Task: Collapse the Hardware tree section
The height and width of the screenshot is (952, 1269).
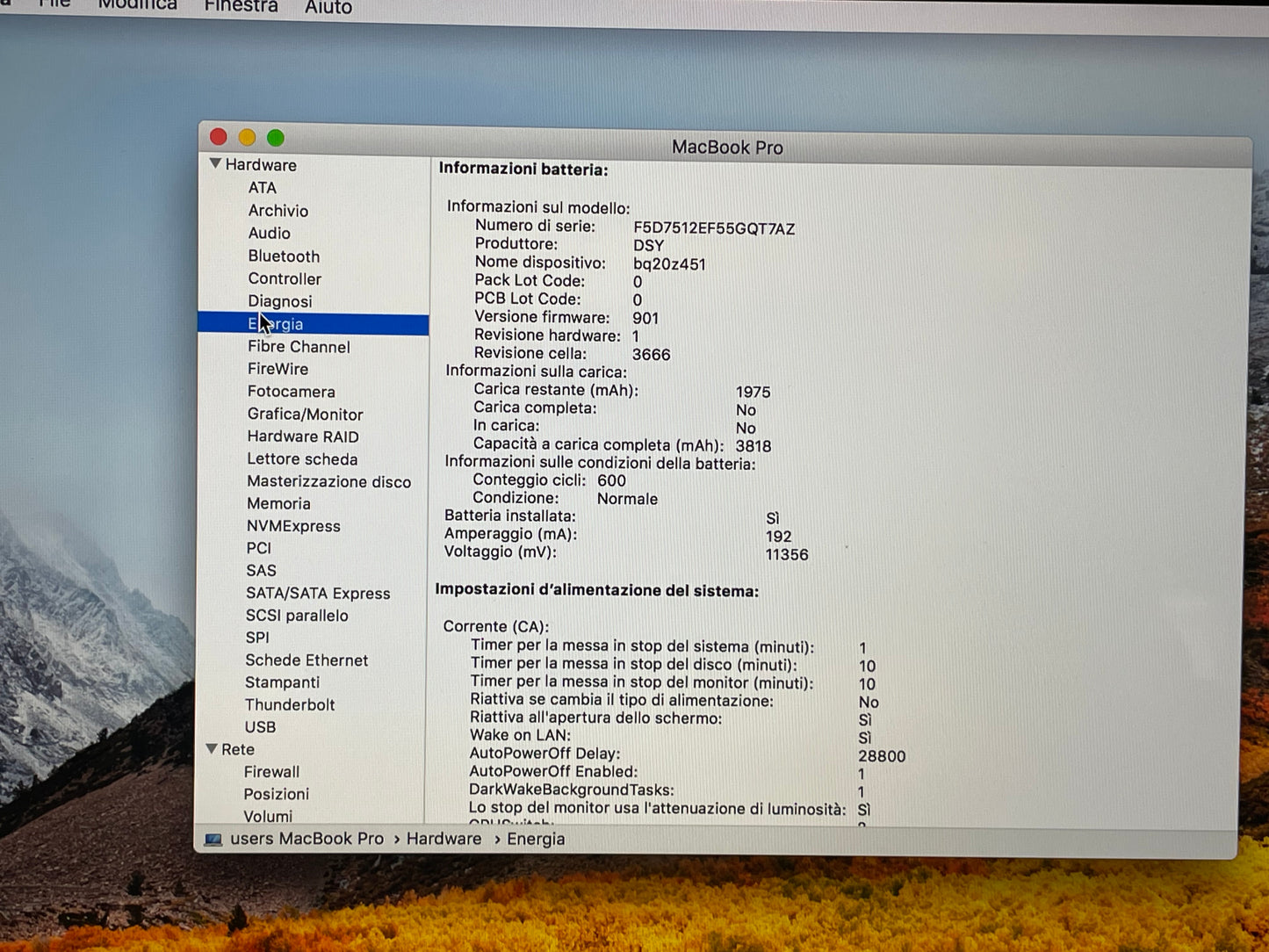Action: click(215, 164)
